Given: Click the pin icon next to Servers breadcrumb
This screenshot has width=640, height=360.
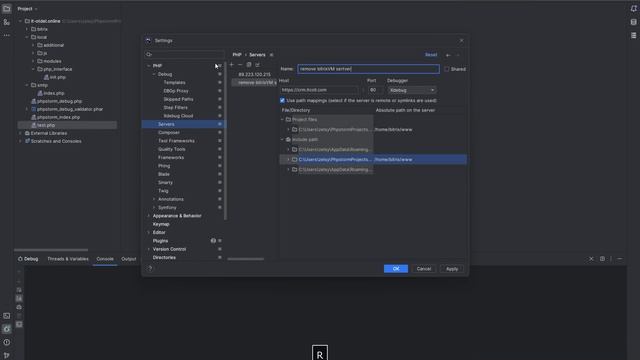Looking at the screenshot, I should pyautogui.click(x=271, y=55).
